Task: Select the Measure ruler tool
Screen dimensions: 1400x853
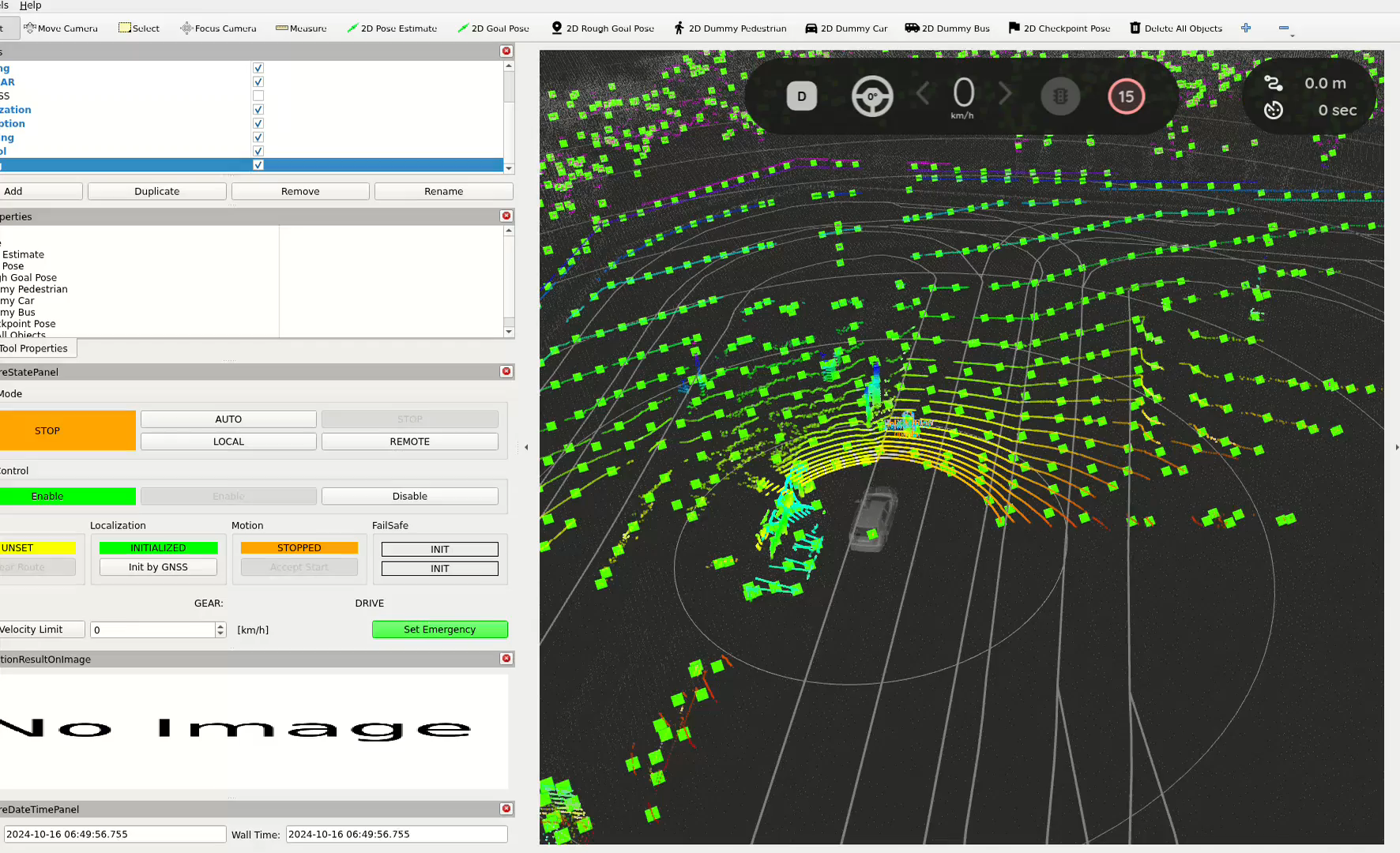Action: (x=301, y=28)
